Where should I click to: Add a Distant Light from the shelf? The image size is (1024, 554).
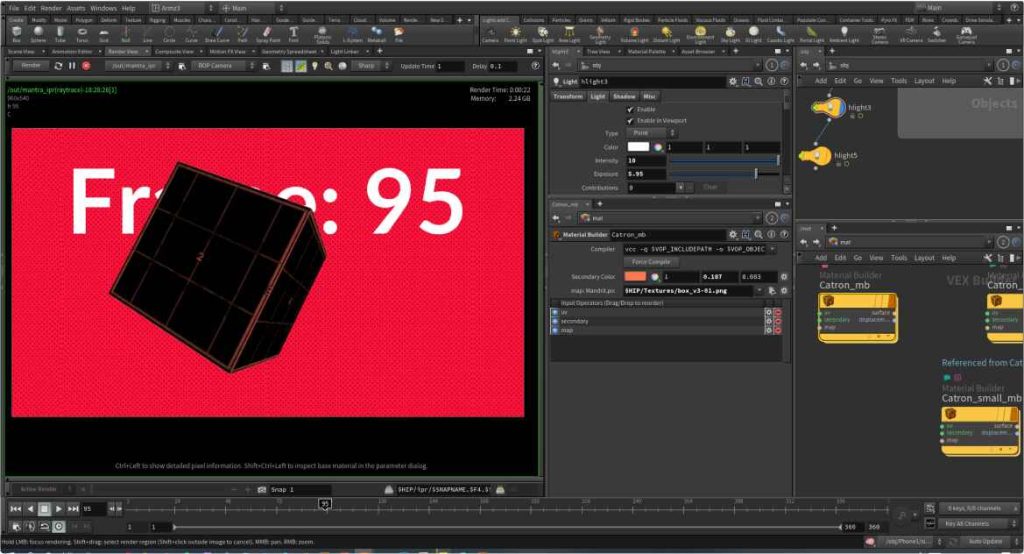tap(666, 34)
